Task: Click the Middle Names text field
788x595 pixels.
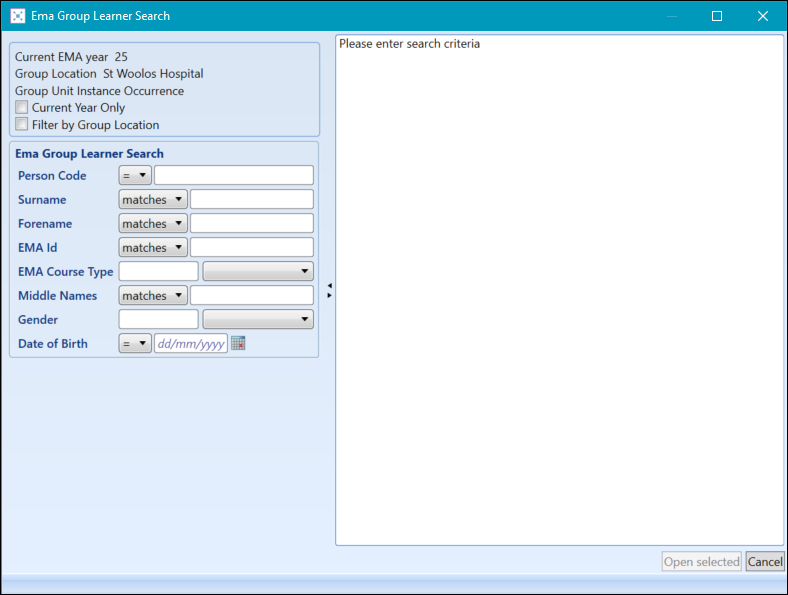Action: 252,295
